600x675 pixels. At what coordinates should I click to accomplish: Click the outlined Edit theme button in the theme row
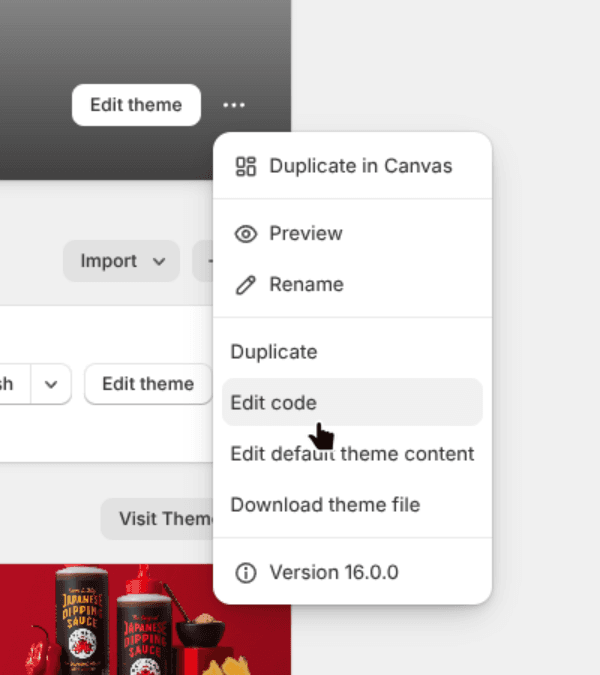(148, 384)
